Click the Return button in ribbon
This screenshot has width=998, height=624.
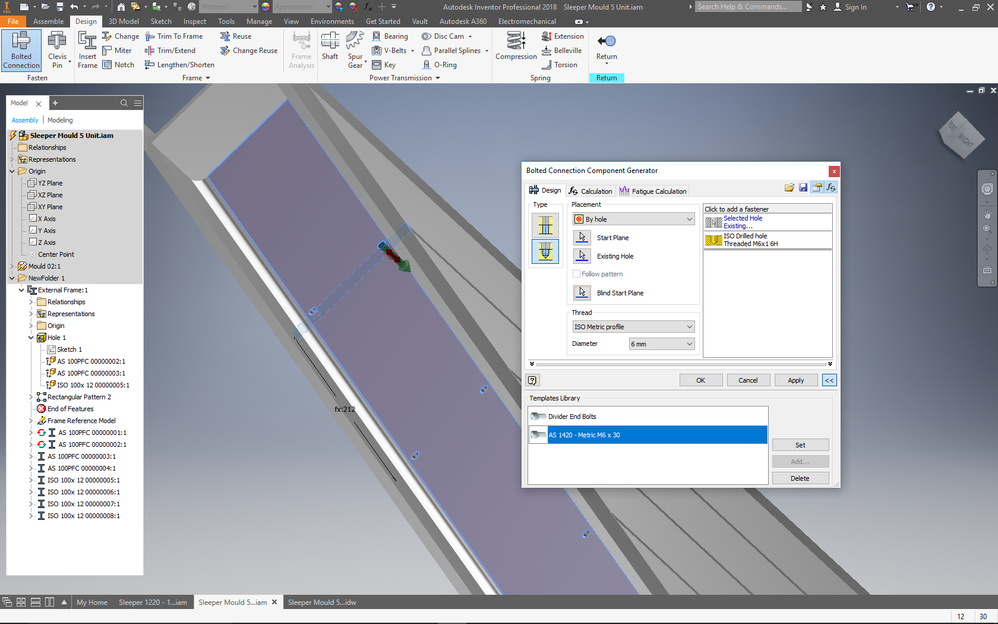(x=606, y=47)
